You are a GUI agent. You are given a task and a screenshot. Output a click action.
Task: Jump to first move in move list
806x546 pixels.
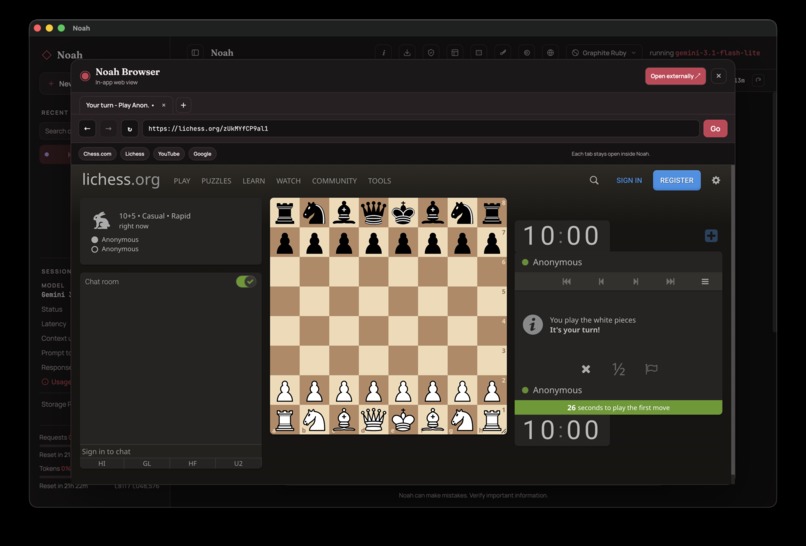click(566, 282)
